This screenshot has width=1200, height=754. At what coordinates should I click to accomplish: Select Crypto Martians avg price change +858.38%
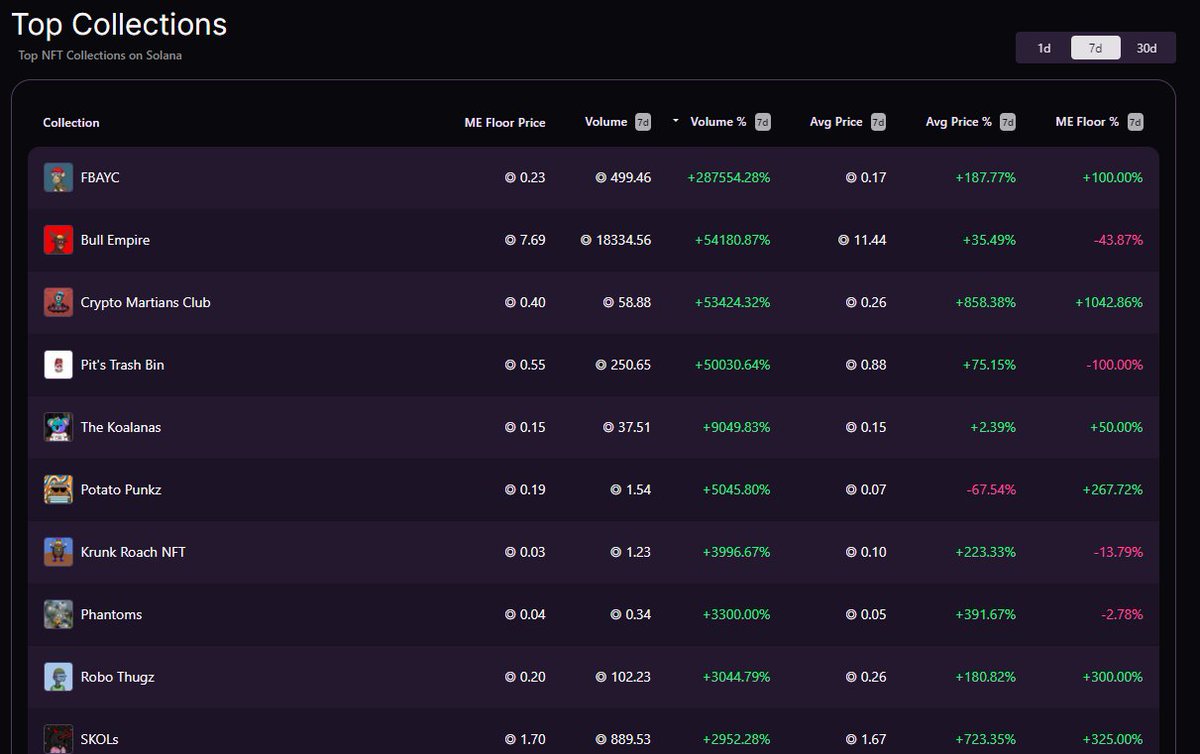coord(985,302)
